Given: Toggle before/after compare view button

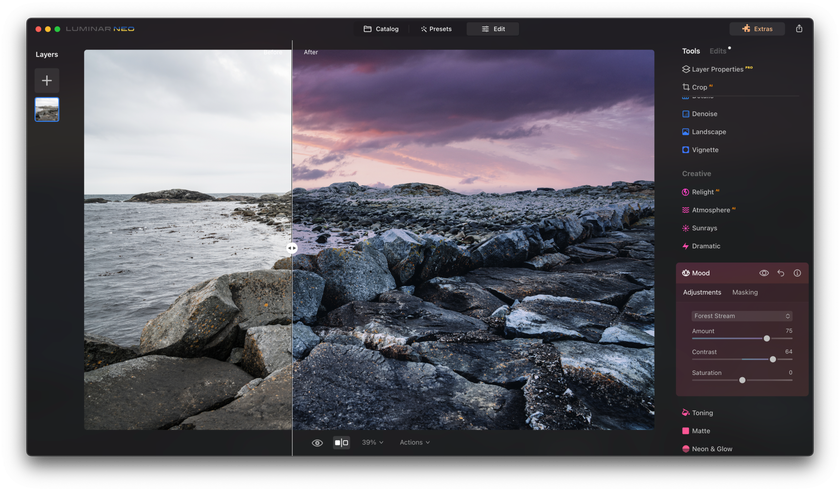Looking at the screenshot, I should click(341, 443).
